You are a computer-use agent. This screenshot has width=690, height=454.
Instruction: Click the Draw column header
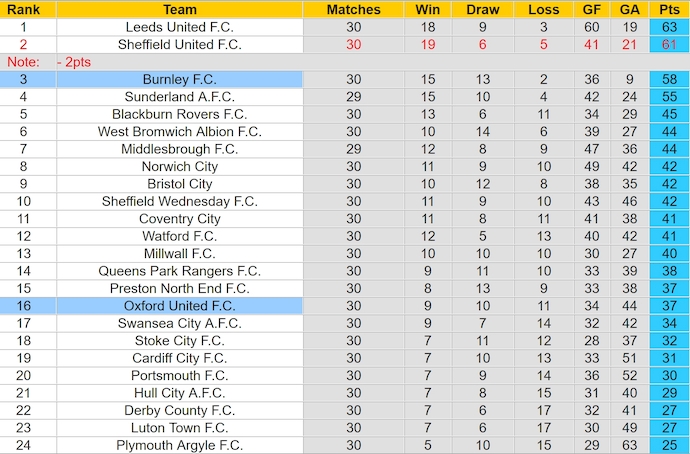coord(483,9)
